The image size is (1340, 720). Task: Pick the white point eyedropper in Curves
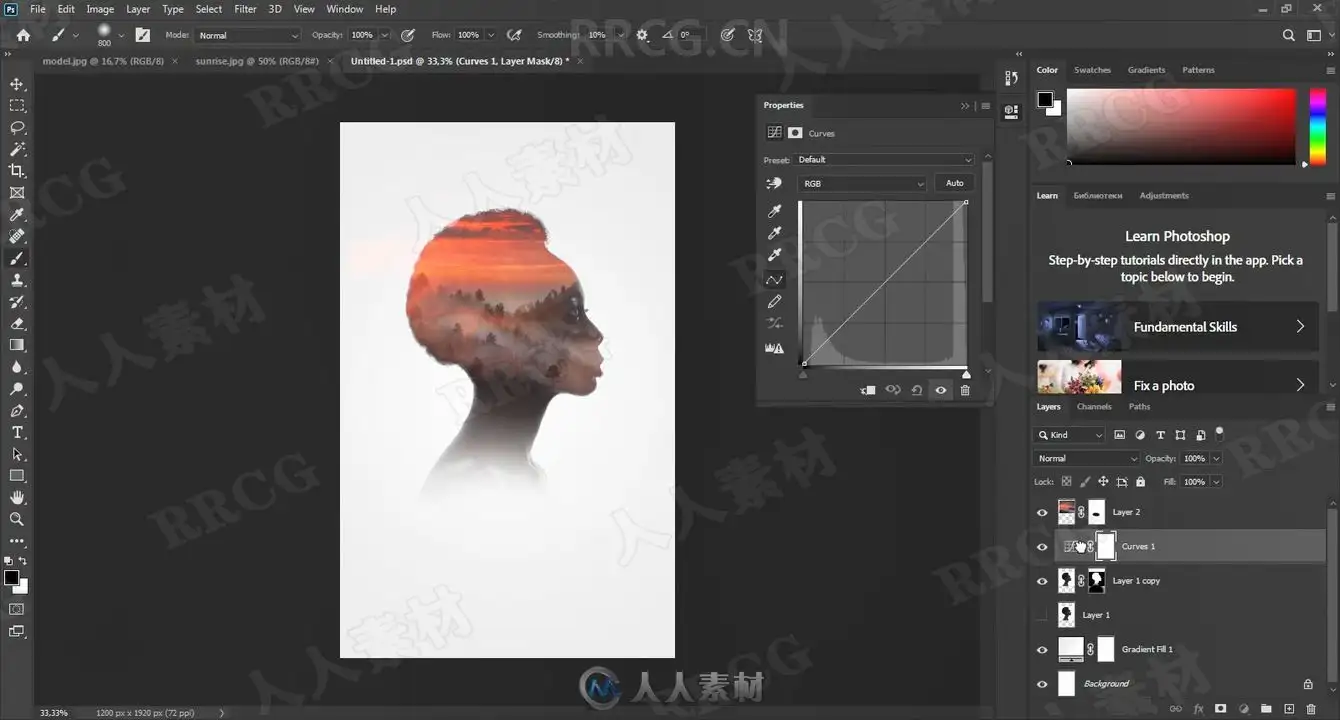coord(774,255)
